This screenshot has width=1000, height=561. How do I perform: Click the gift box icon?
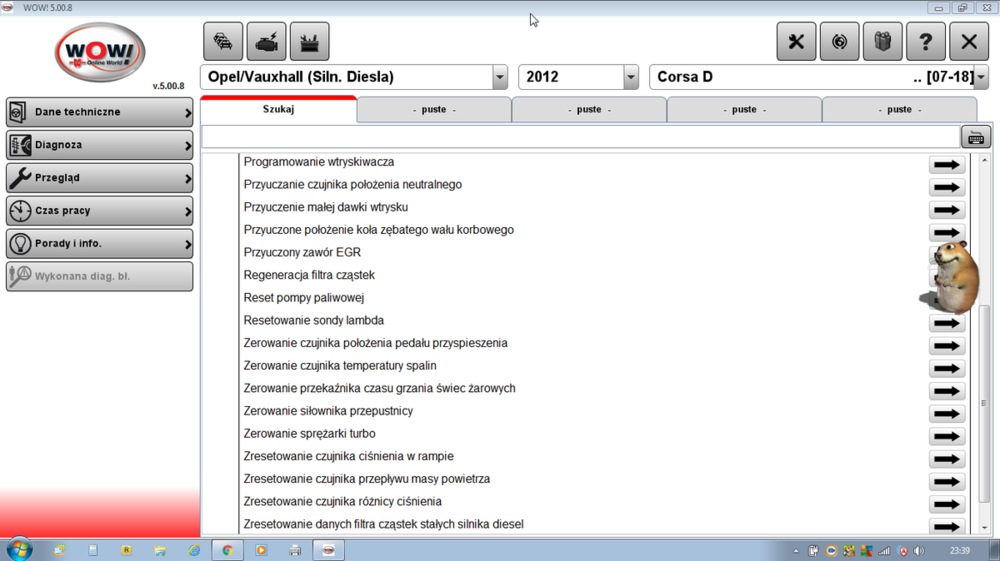[882, 42]
